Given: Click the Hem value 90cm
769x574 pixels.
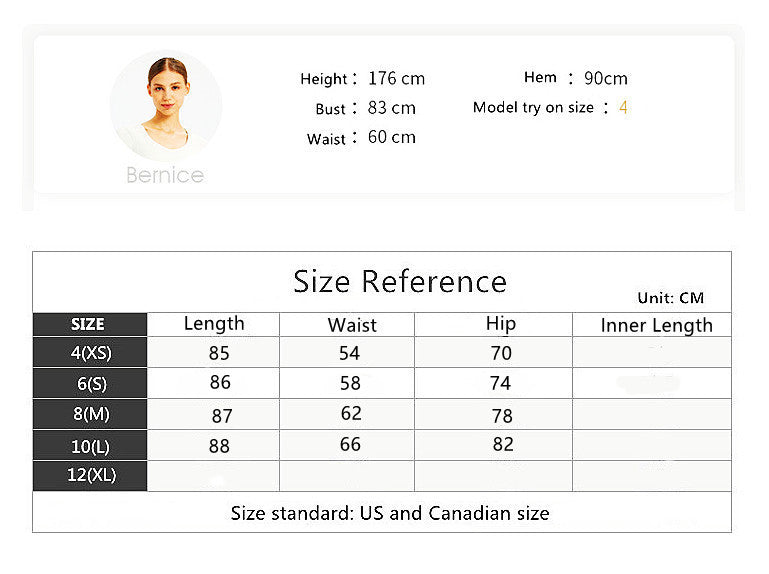Looking at the screenshot, I should tap(606, 78).
